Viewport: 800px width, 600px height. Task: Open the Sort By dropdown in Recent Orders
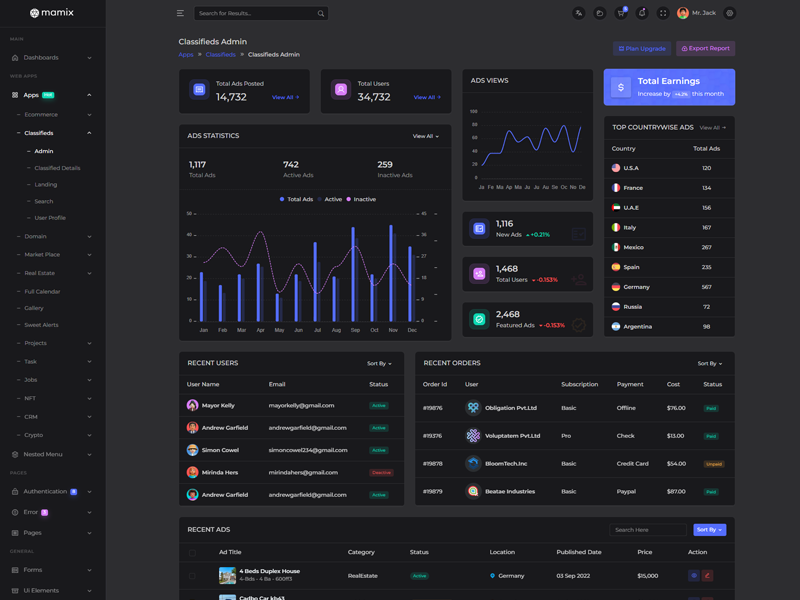tap(709, 364)
